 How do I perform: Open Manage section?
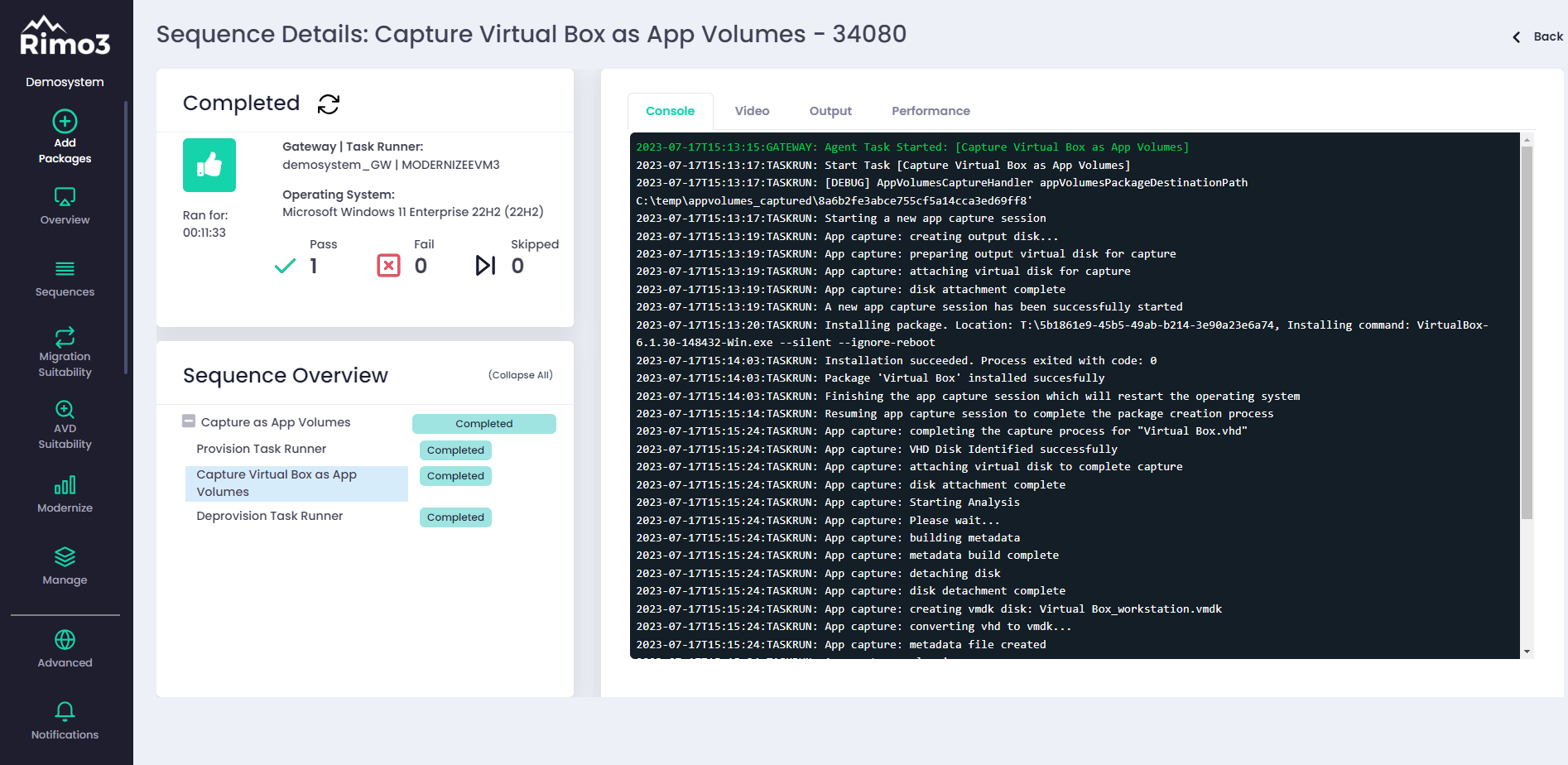coord(65,567)
